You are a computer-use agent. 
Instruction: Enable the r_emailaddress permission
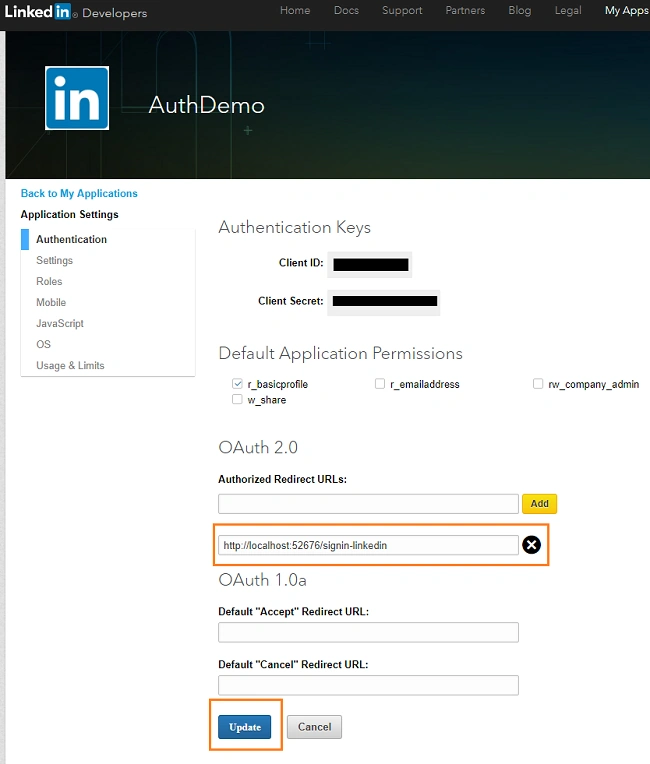click(x=380, y=384)
